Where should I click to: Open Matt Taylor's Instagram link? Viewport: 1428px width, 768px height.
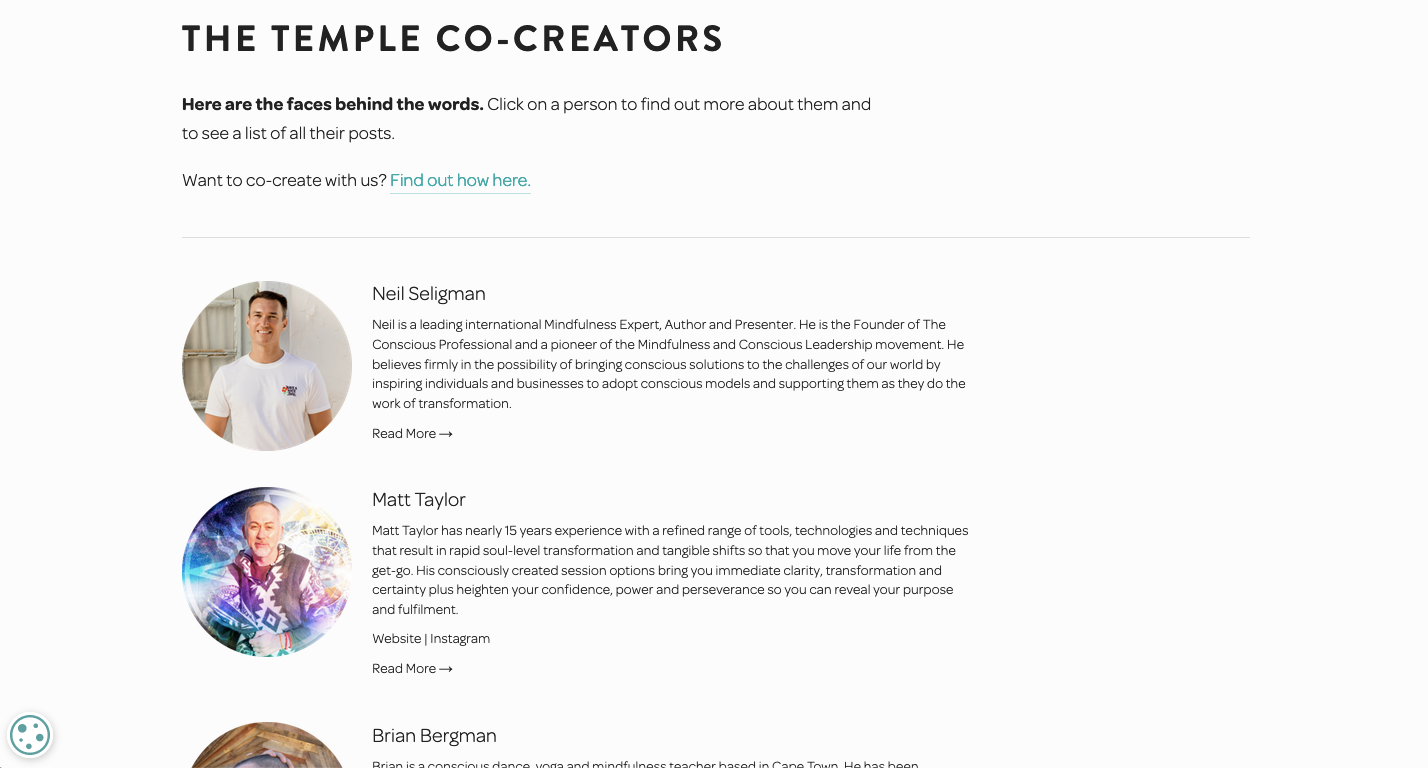tap(459, 638)
